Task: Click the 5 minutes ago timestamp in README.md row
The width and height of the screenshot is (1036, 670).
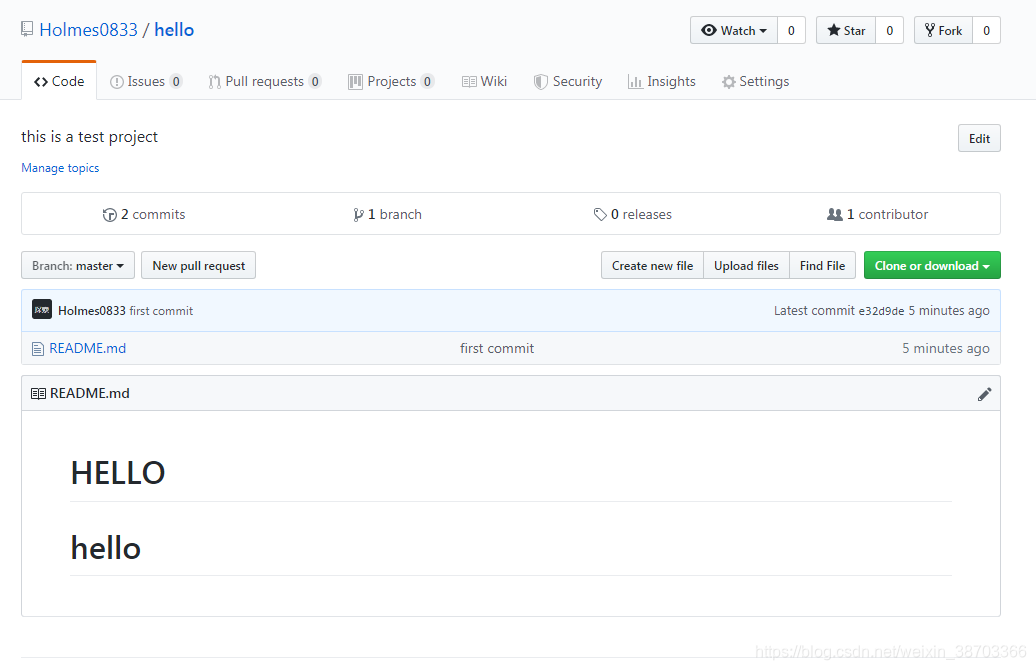Action: [x=946, y=348]
